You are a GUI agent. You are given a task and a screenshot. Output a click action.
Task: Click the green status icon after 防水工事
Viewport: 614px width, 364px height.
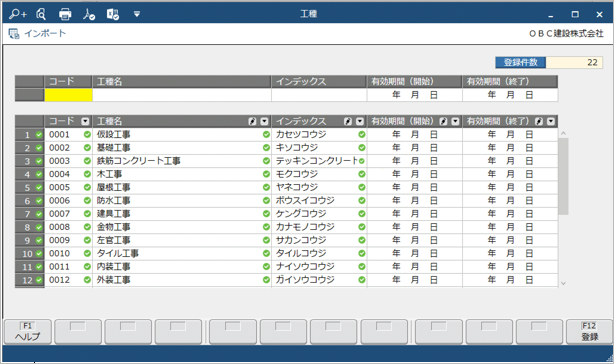[266, 200]
